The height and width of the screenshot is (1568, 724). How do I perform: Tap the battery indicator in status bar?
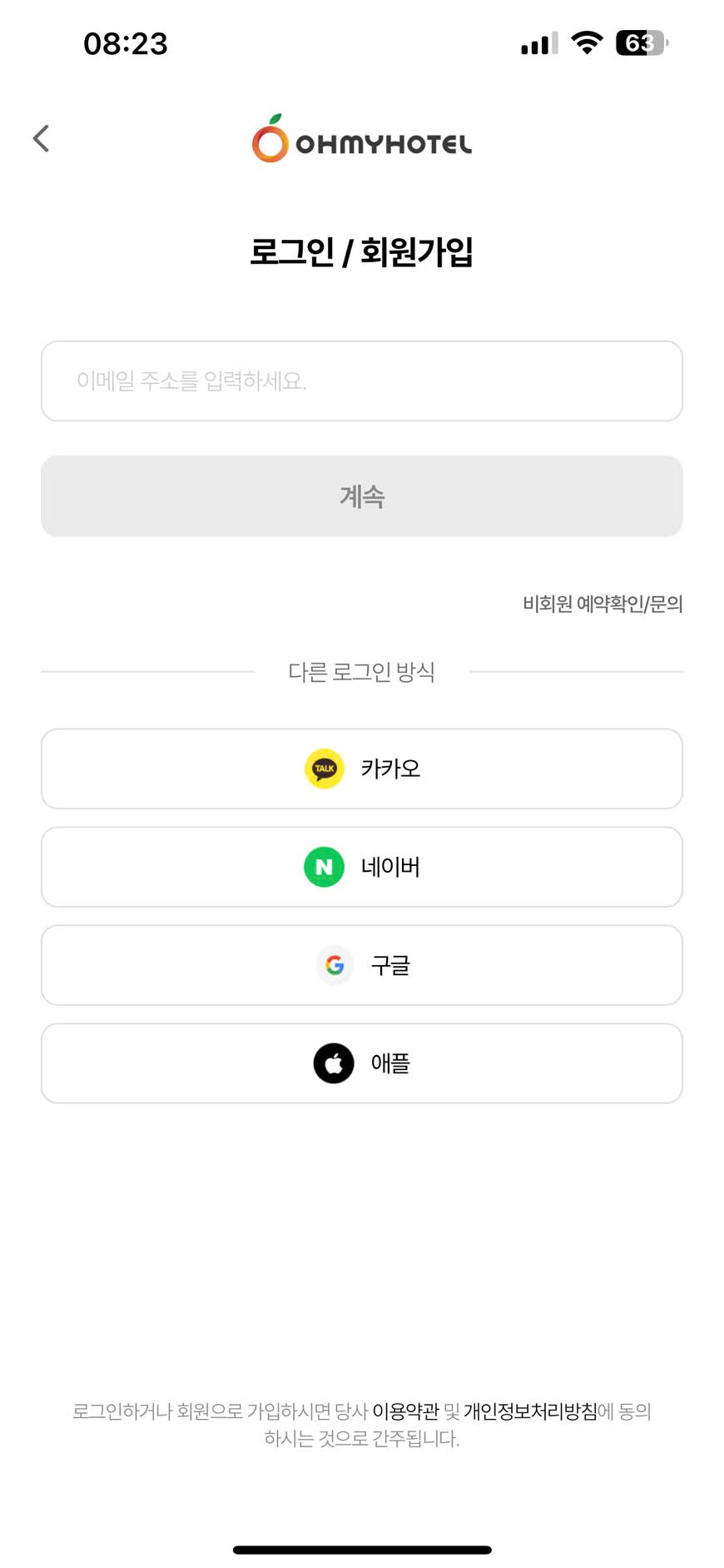click(x=642, y=43)
